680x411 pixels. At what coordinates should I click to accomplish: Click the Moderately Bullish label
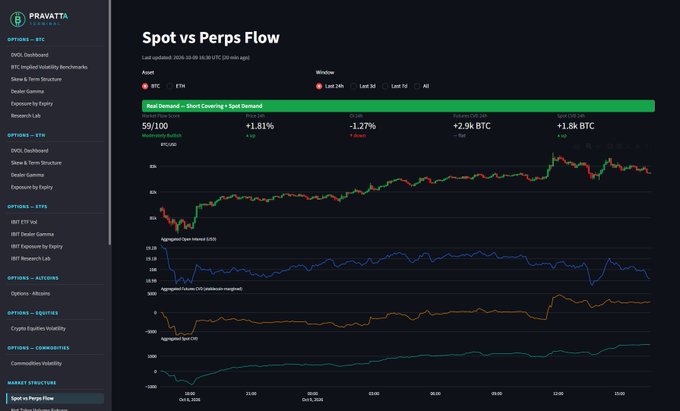162,136
